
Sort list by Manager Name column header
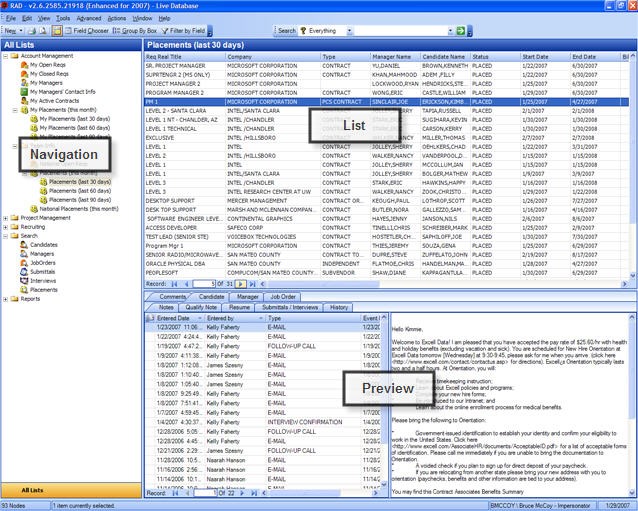coord(390,57)
